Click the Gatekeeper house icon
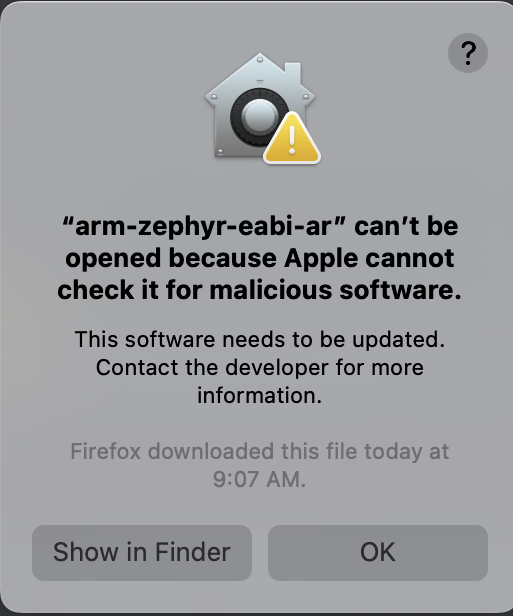513x616 pixels. click(260, 105)
